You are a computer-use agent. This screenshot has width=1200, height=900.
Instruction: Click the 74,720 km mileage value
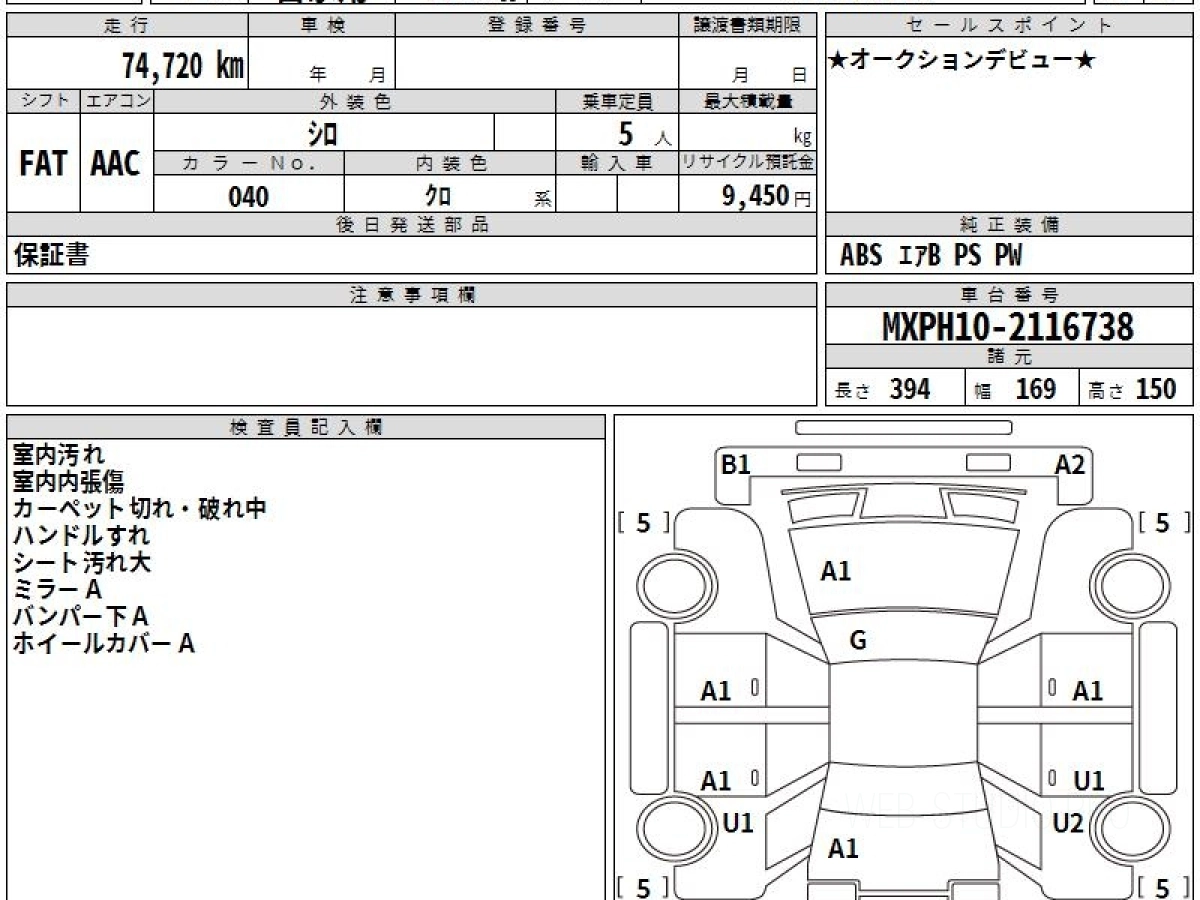point(182,66)
